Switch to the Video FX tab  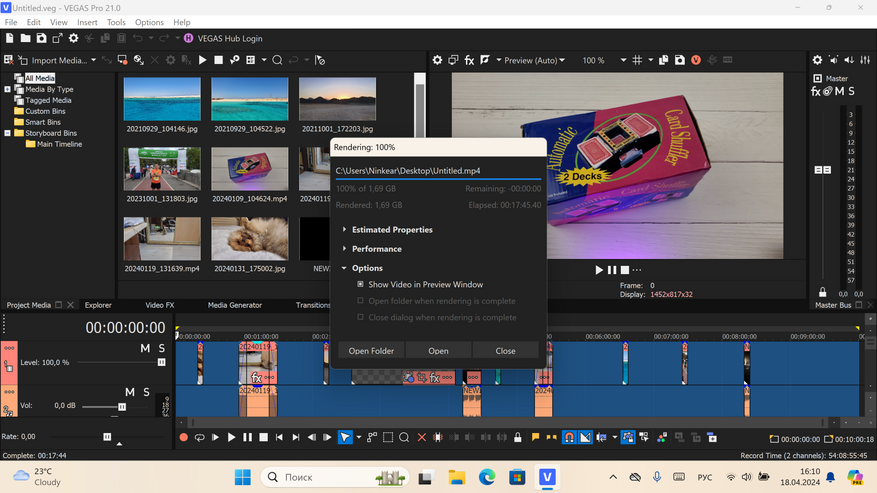(x=159, y=305)
